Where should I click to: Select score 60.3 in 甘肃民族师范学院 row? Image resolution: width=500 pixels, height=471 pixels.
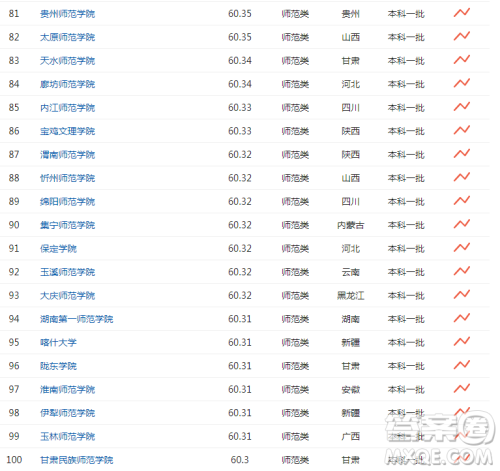(x=240, y=460)
